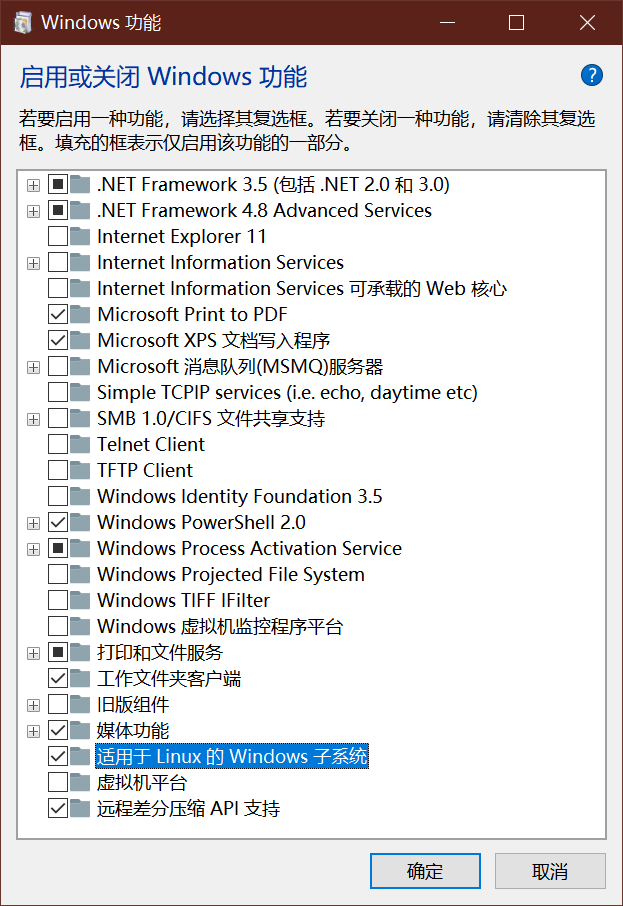Viewport: 623px width, 906px height.
Task: Enable the Telnet Client checkbox
Action: (x=58, y=444)
